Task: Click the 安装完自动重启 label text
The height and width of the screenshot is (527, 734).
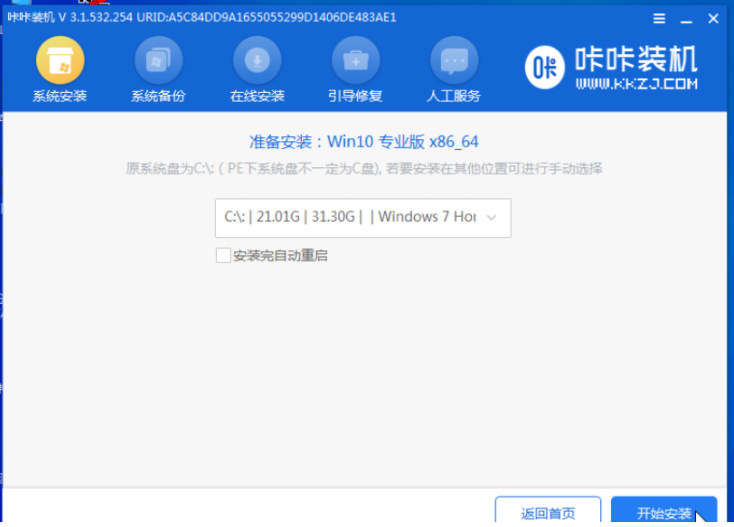Action: click(280, 255)
